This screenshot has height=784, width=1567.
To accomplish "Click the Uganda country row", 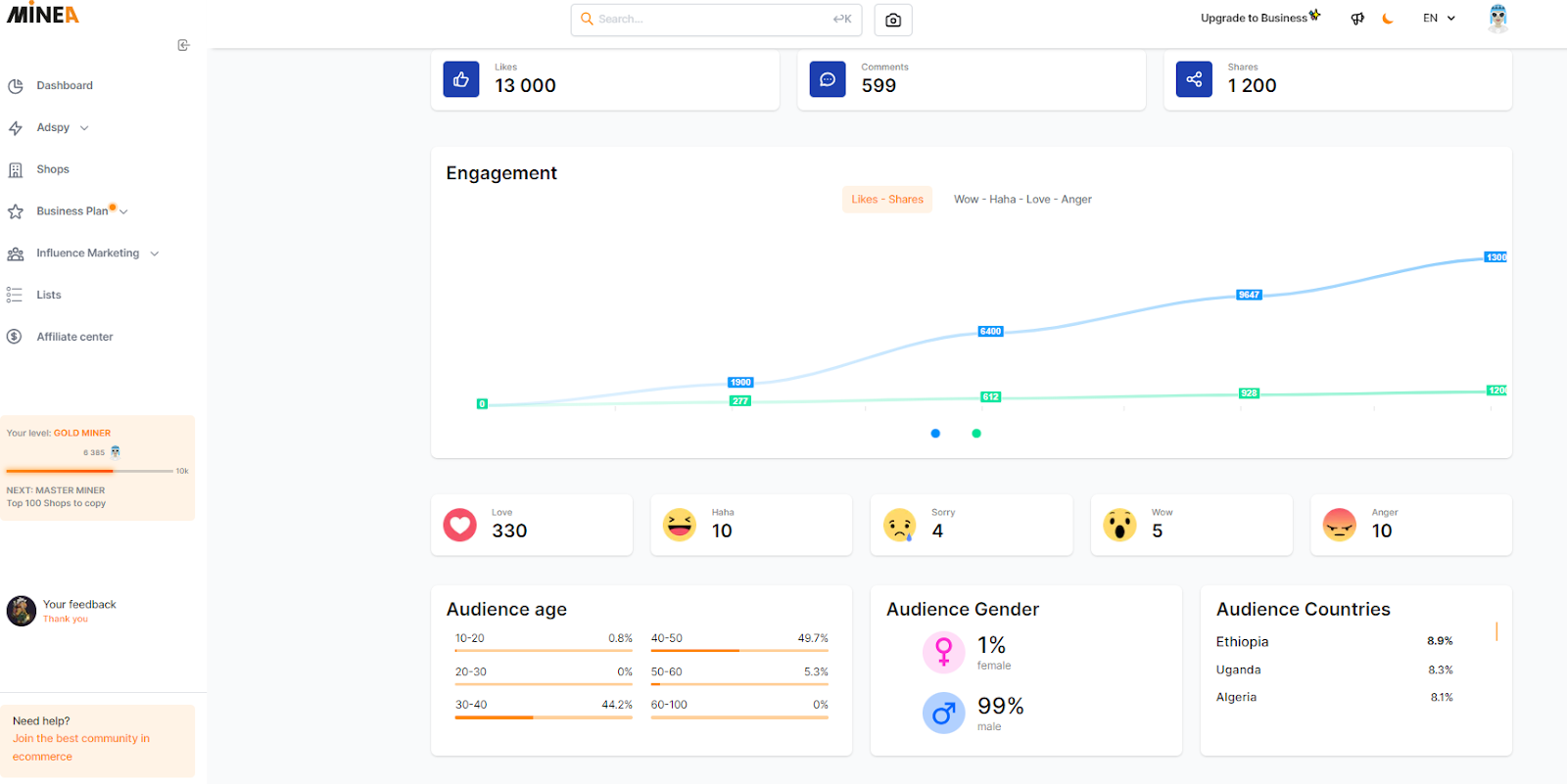I will pyautogui.click(x=1335, y=670).
